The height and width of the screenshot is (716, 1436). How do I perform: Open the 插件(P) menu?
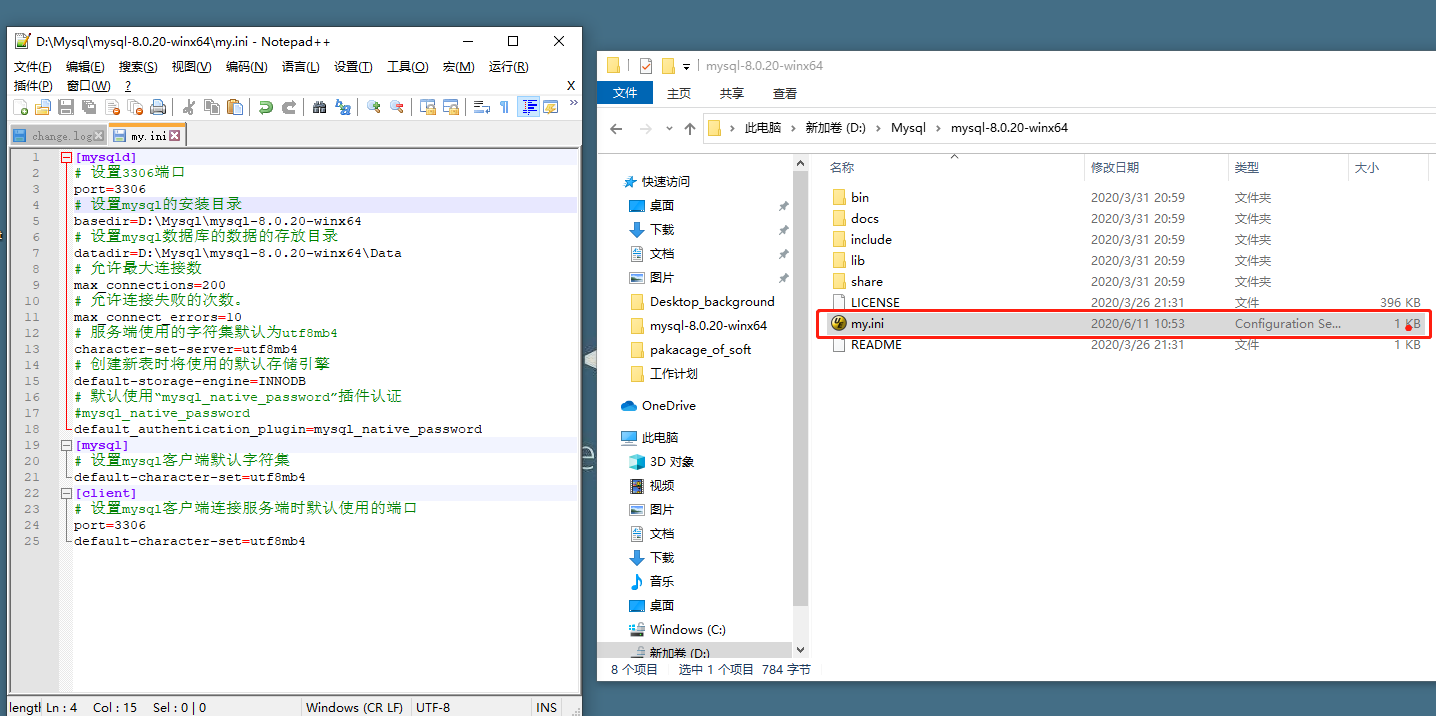pos(32,86)
